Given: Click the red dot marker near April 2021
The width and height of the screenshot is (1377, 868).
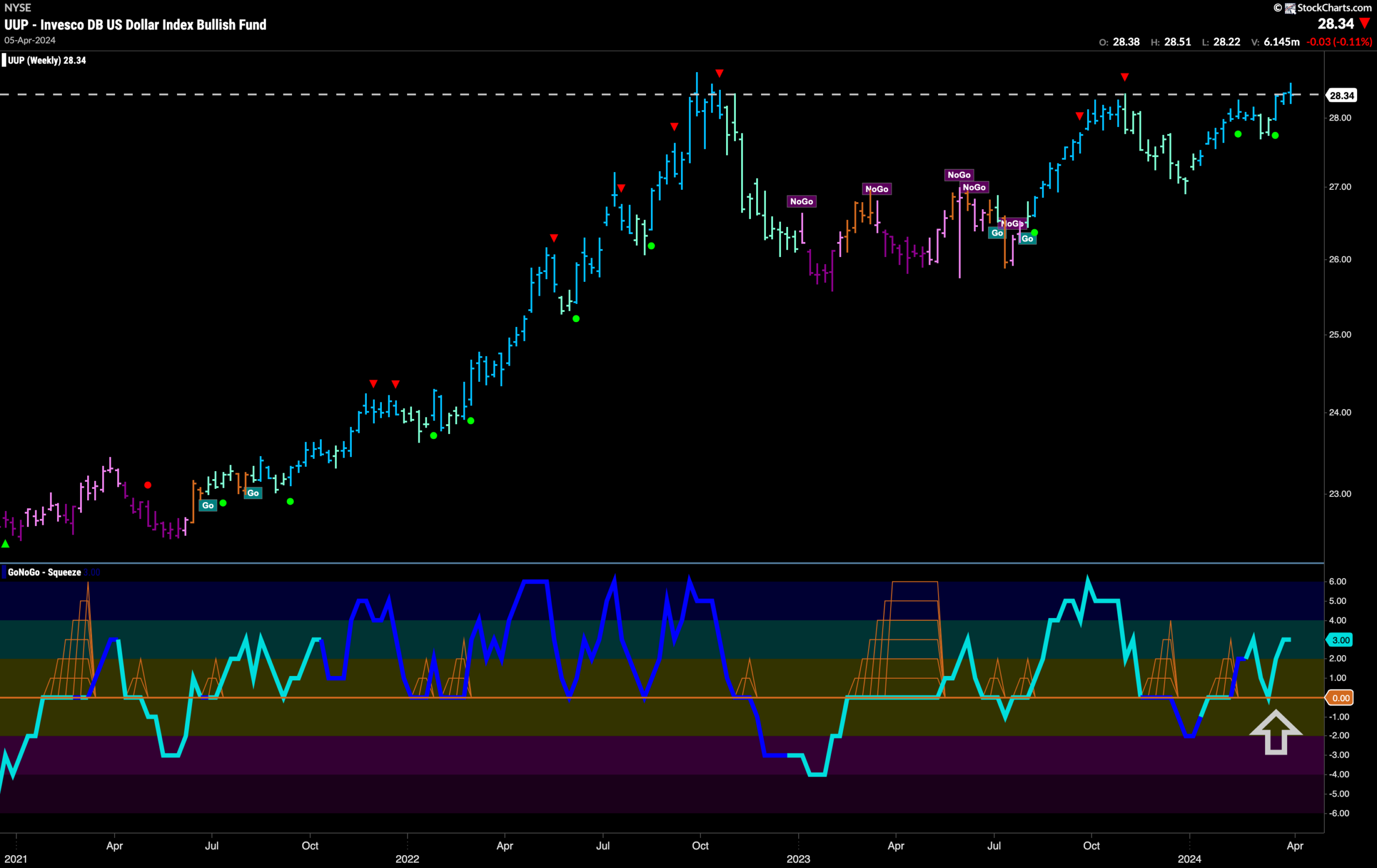Looking at the screenshot, I should click(147, 485).
